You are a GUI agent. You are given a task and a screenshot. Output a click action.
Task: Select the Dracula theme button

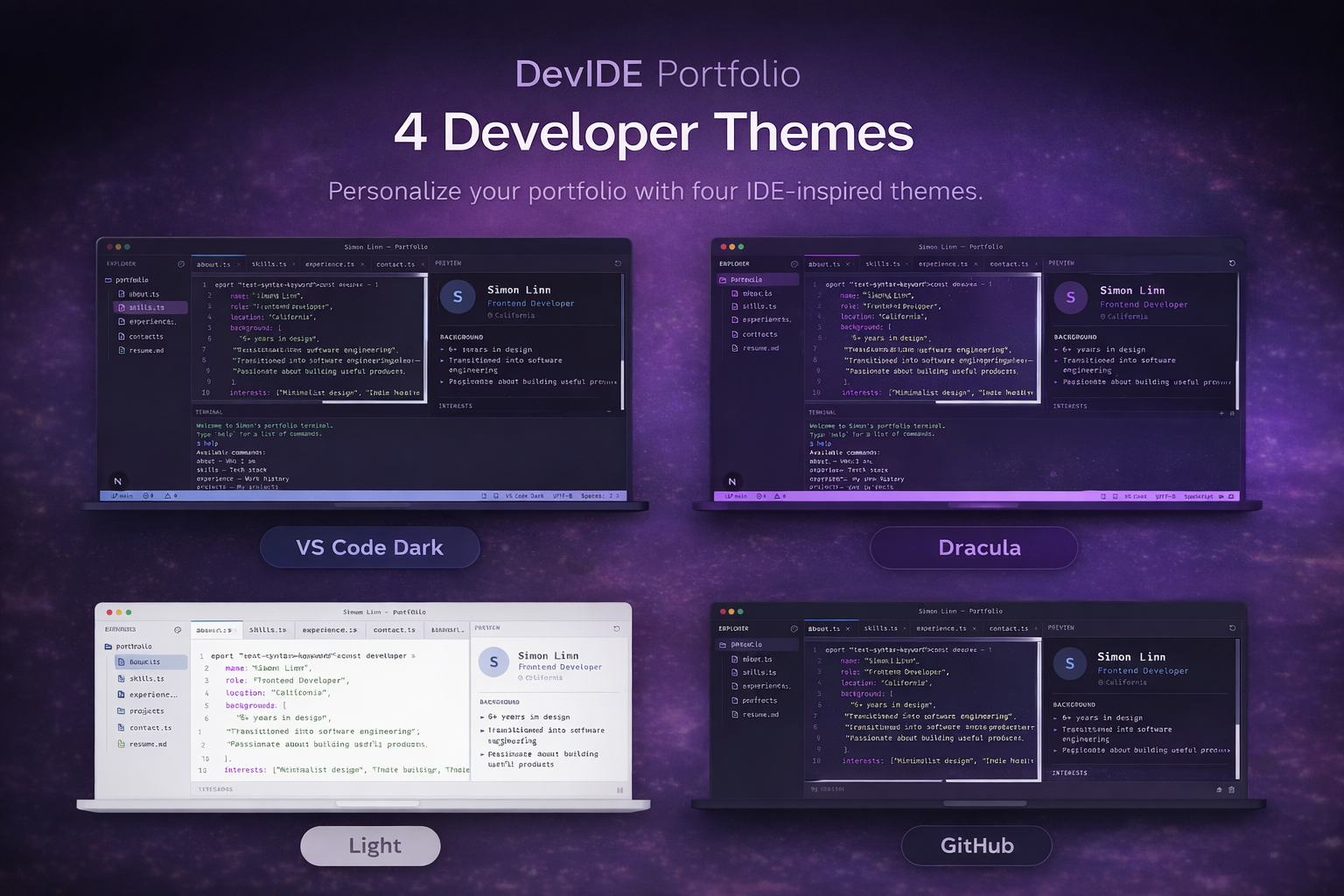pyautogui.click(x=978, y=548)
